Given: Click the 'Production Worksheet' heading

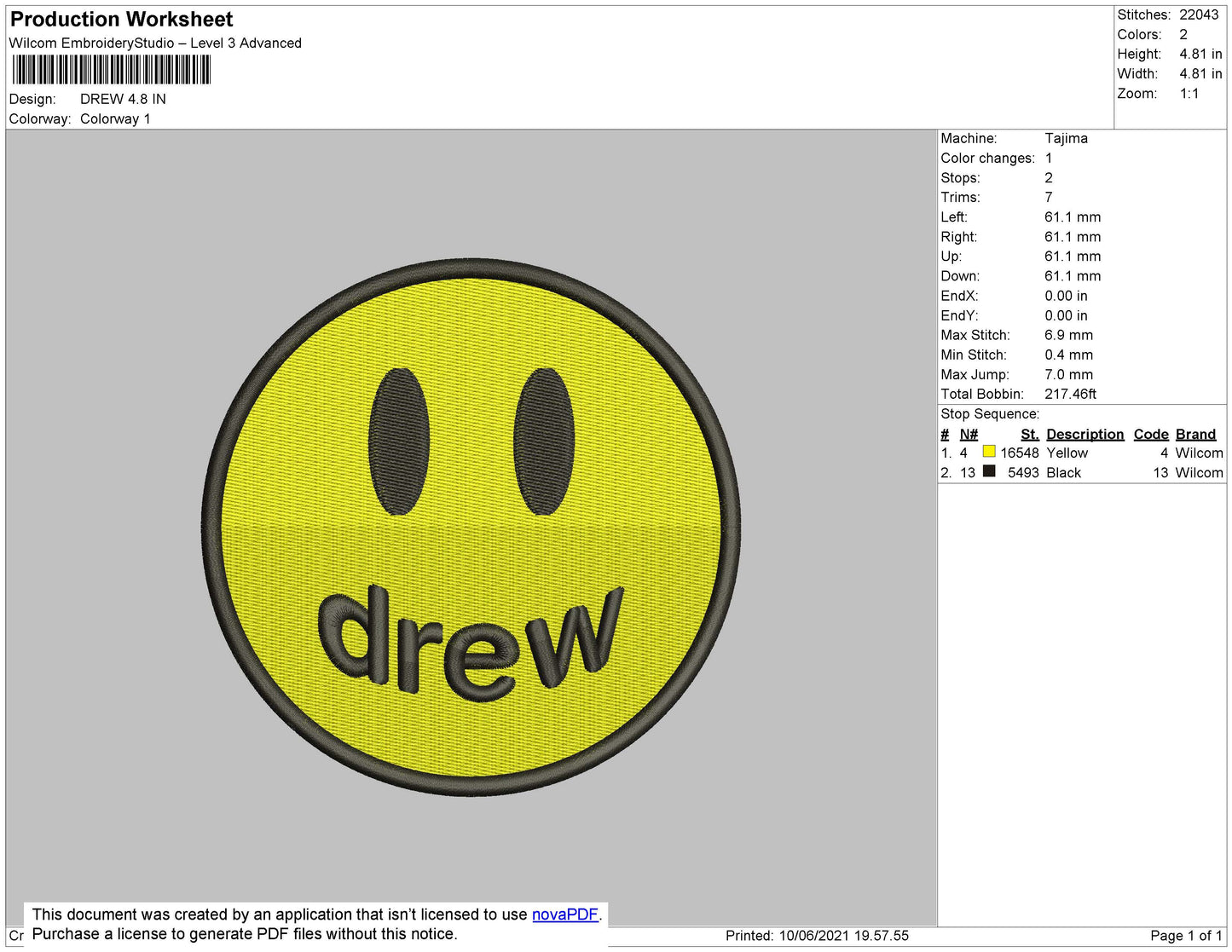Looking at the screenshot, I should coord(121,20).
